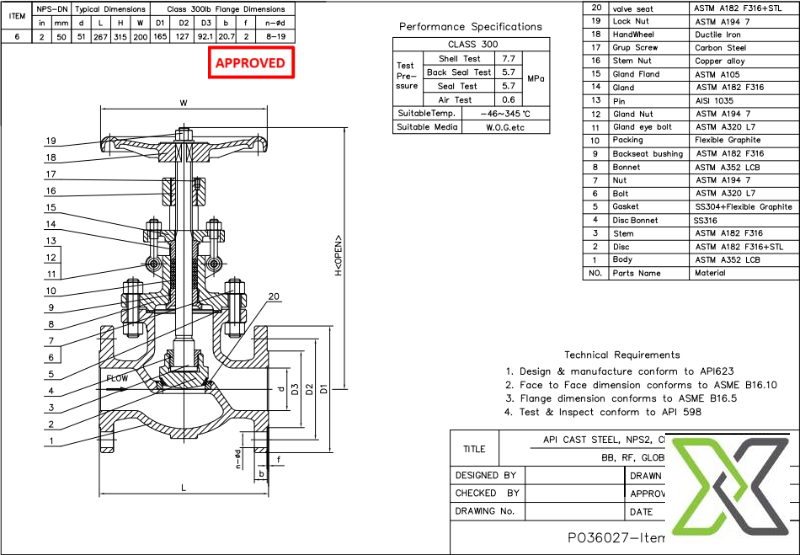Click the Performance Specifications heading
Viewport: 800px width, 555px height.
point(470,27)
